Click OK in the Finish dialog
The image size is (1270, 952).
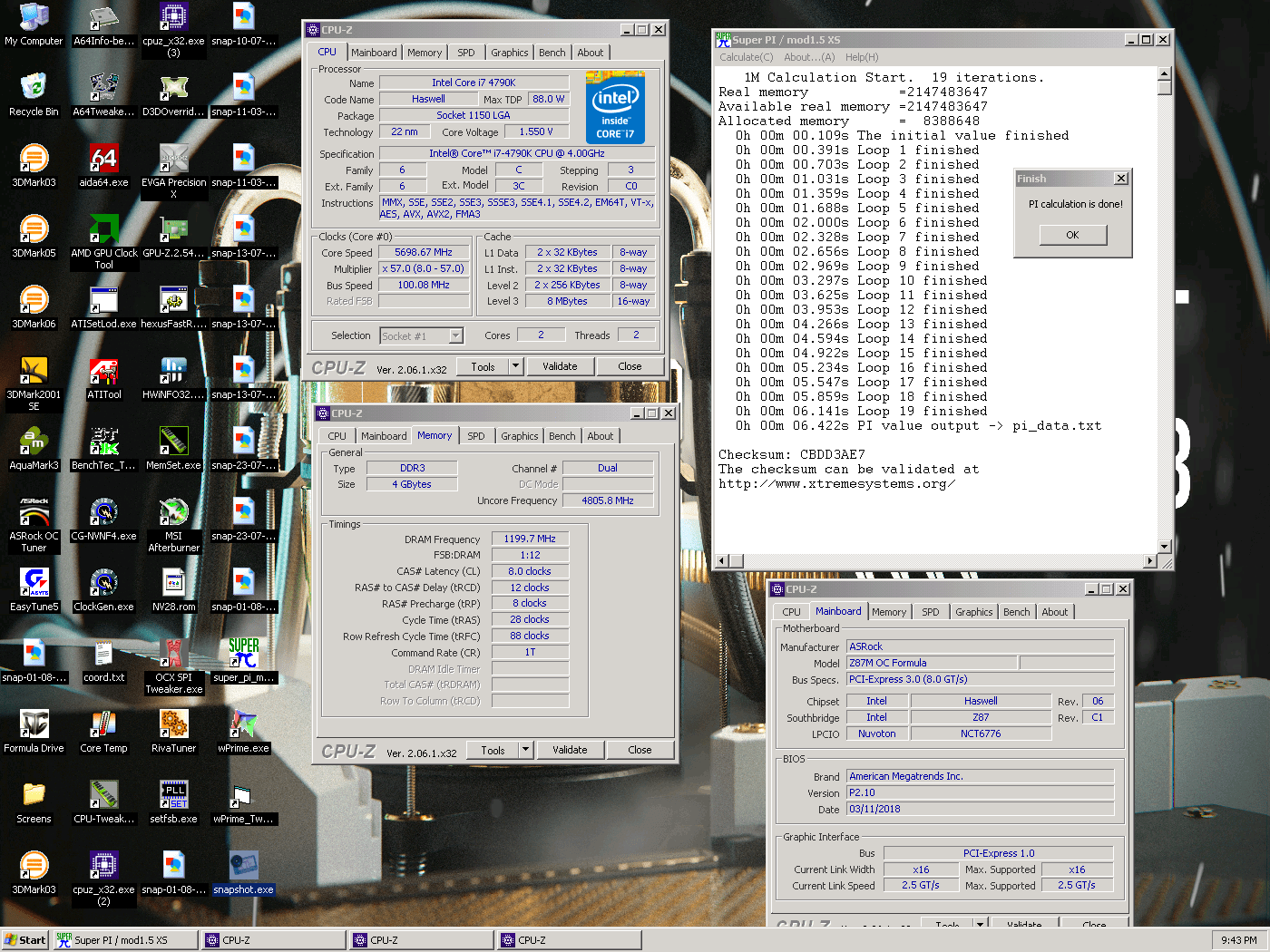click(1072, 235)
